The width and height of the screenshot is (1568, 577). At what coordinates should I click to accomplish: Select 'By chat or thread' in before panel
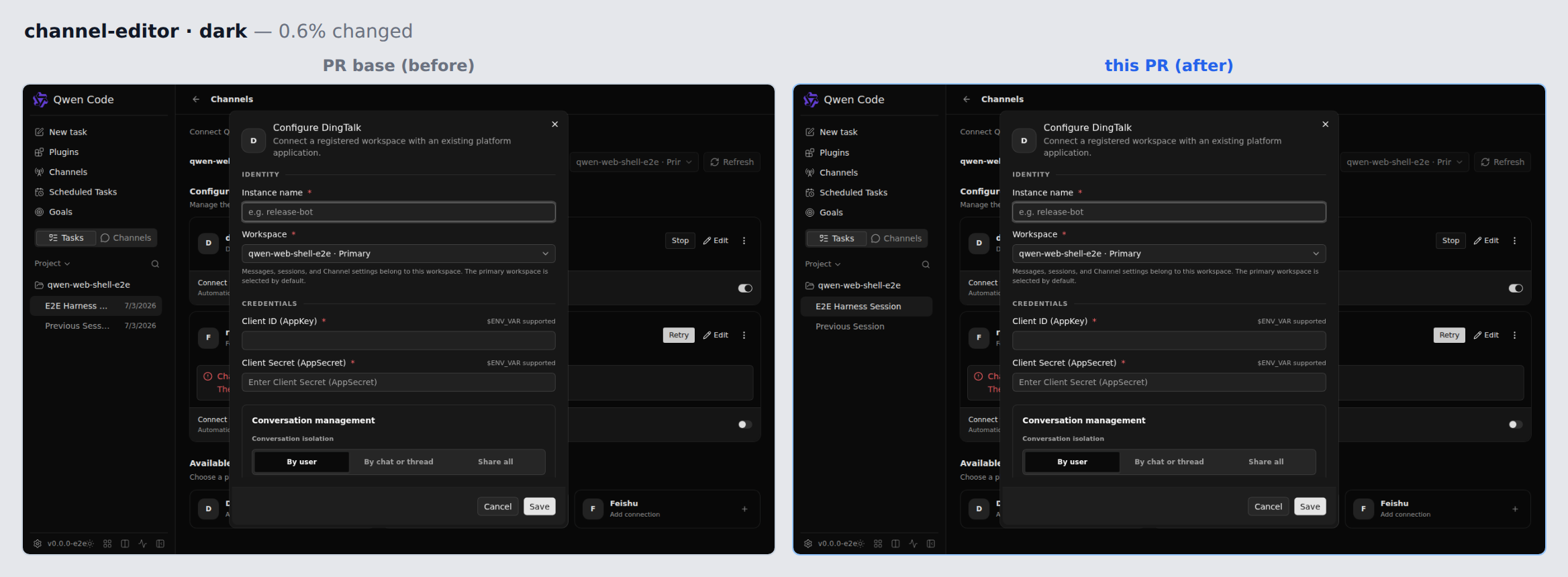pos(399,462)
